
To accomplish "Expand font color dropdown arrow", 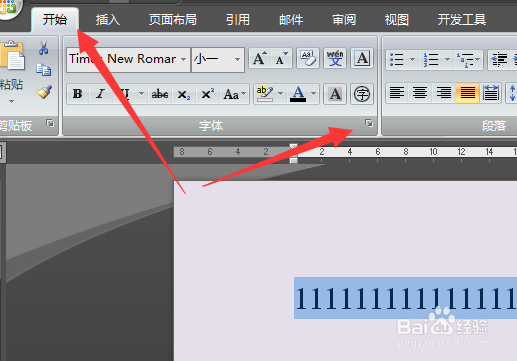I will pos(313,94).
